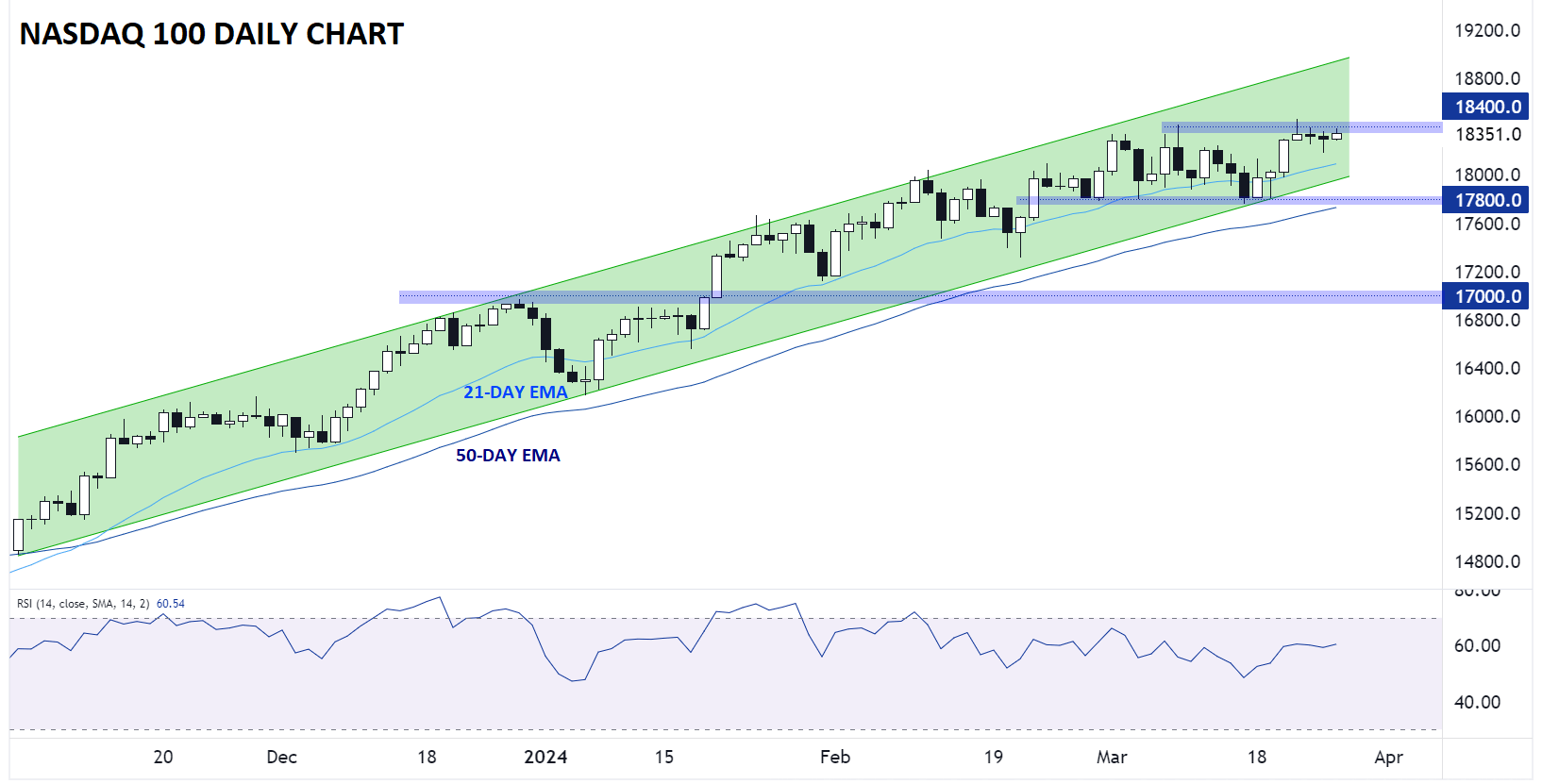
Task: Click the 16400.0 price axis label
Action: pyautogui.click(x=1487, y=369)
